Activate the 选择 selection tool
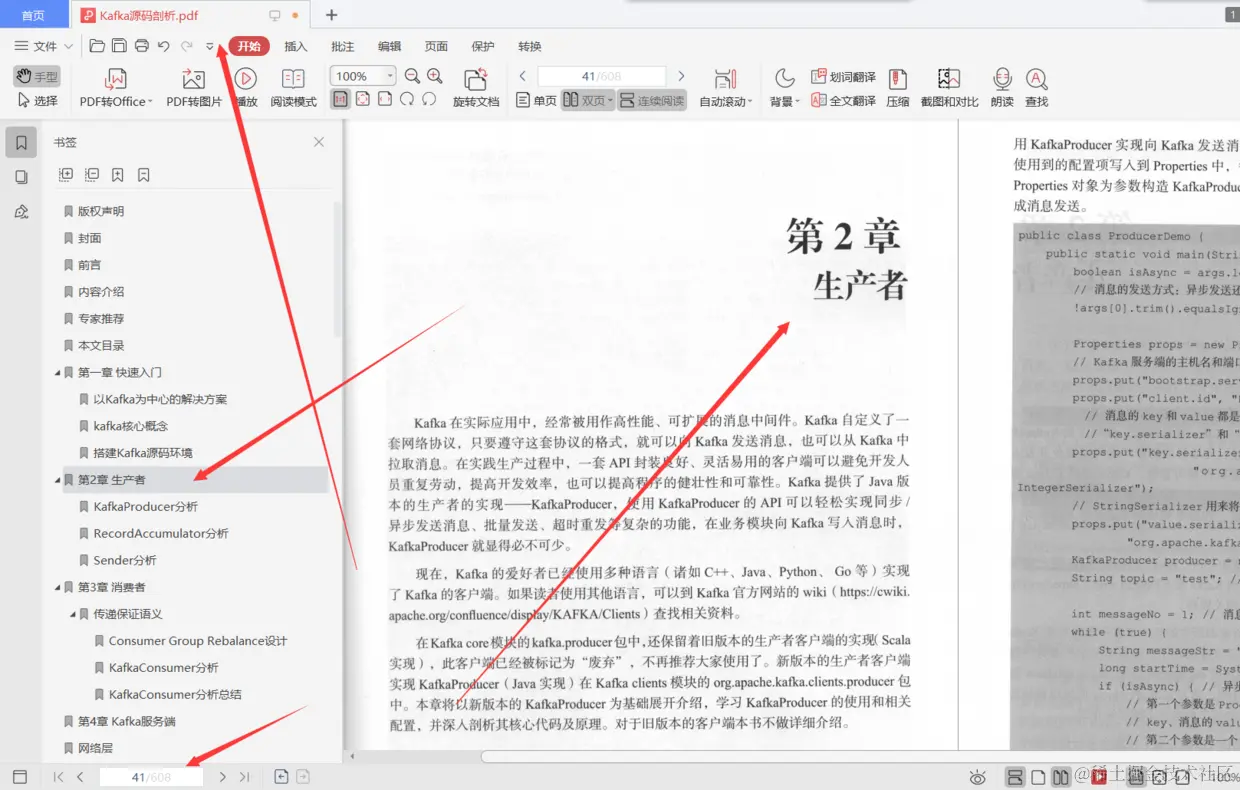1240x790 pixels. point(37,100)
